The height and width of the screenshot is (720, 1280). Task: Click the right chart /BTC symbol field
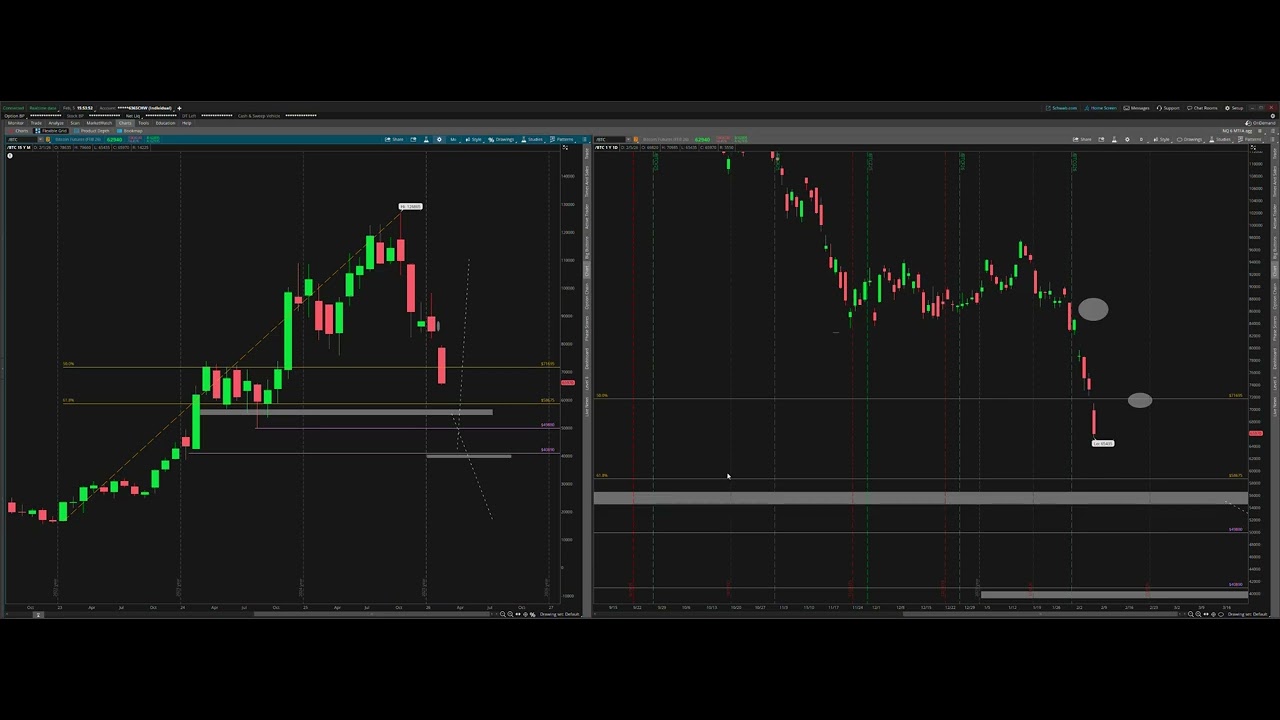tap(610, 139)
